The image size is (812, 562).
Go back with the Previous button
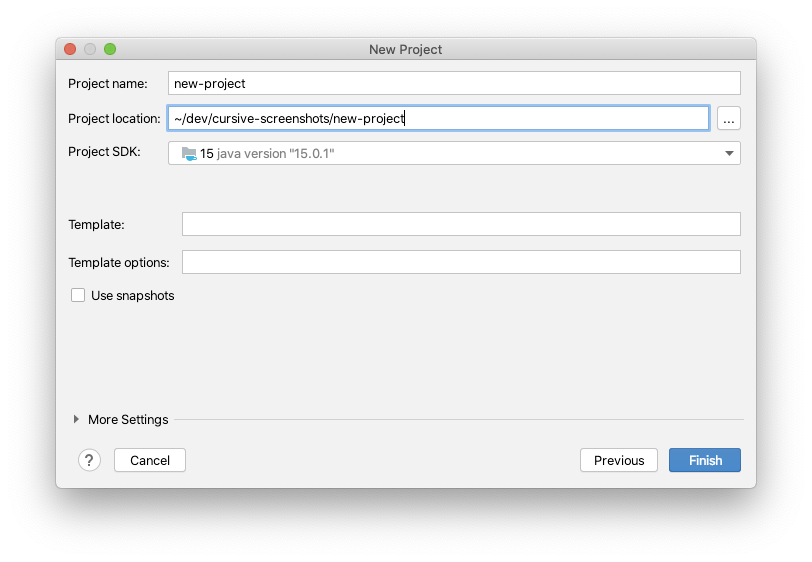tap(619, 460)
